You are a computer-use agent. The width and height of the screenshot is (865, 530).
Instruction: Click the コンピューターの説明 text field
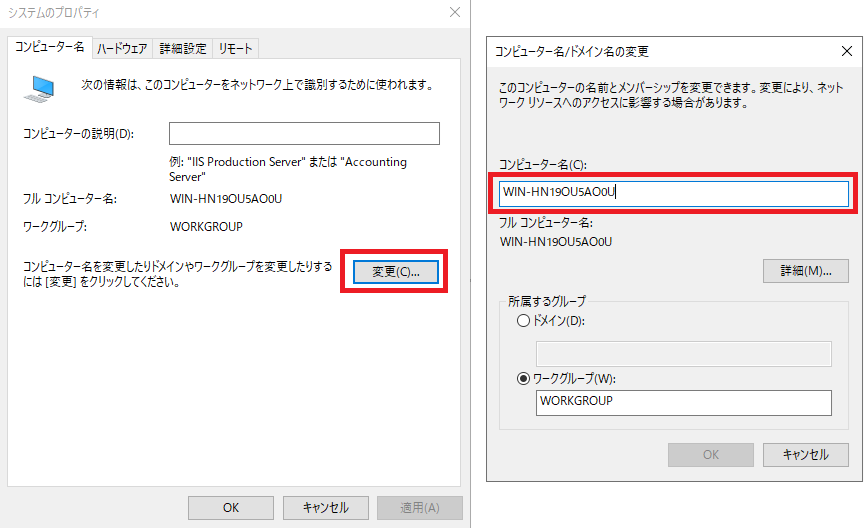point(304,134)
